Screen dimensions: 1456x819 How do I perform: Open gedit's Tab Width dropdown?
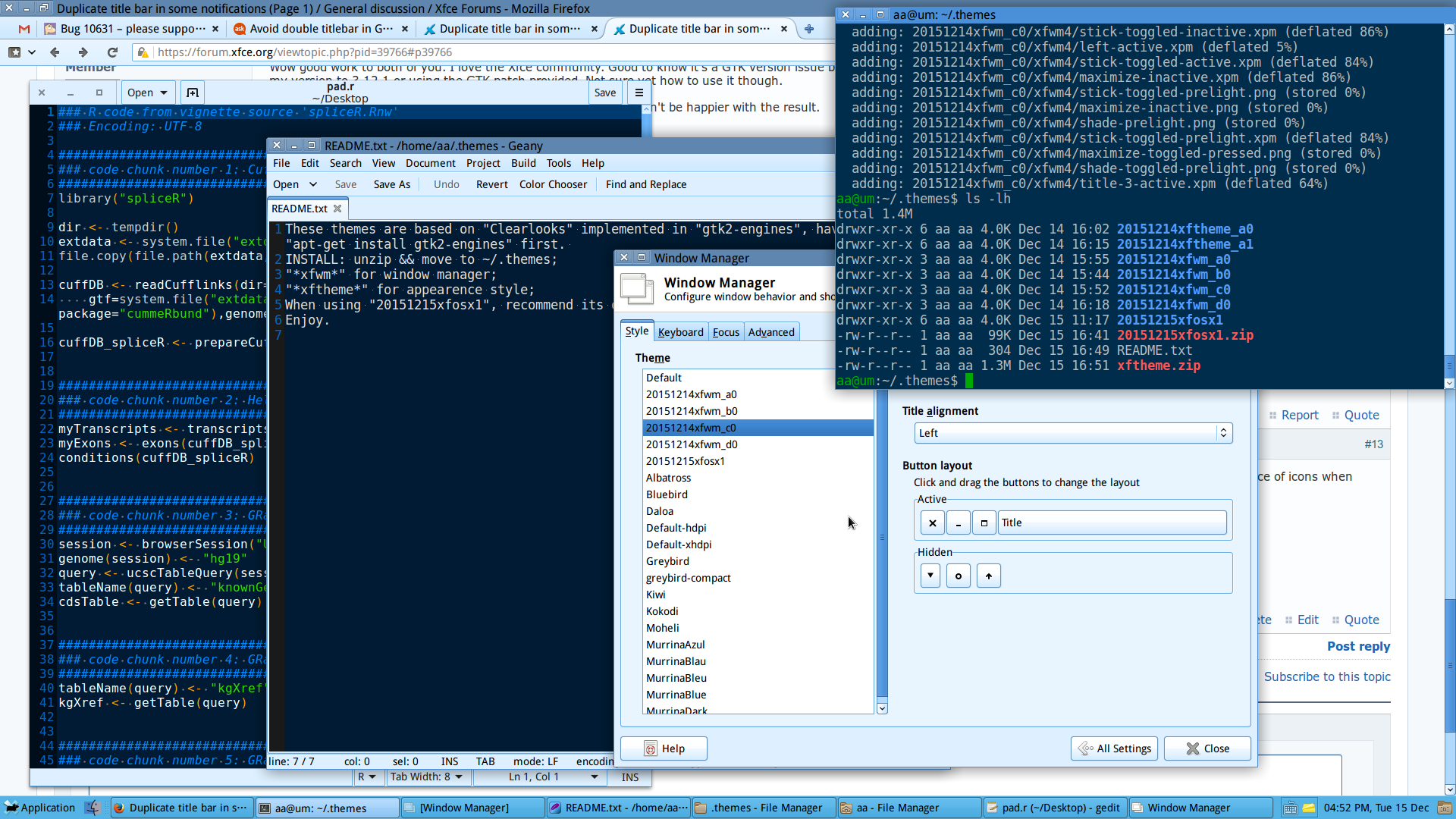pyautogui.click(x=426, y=777)
